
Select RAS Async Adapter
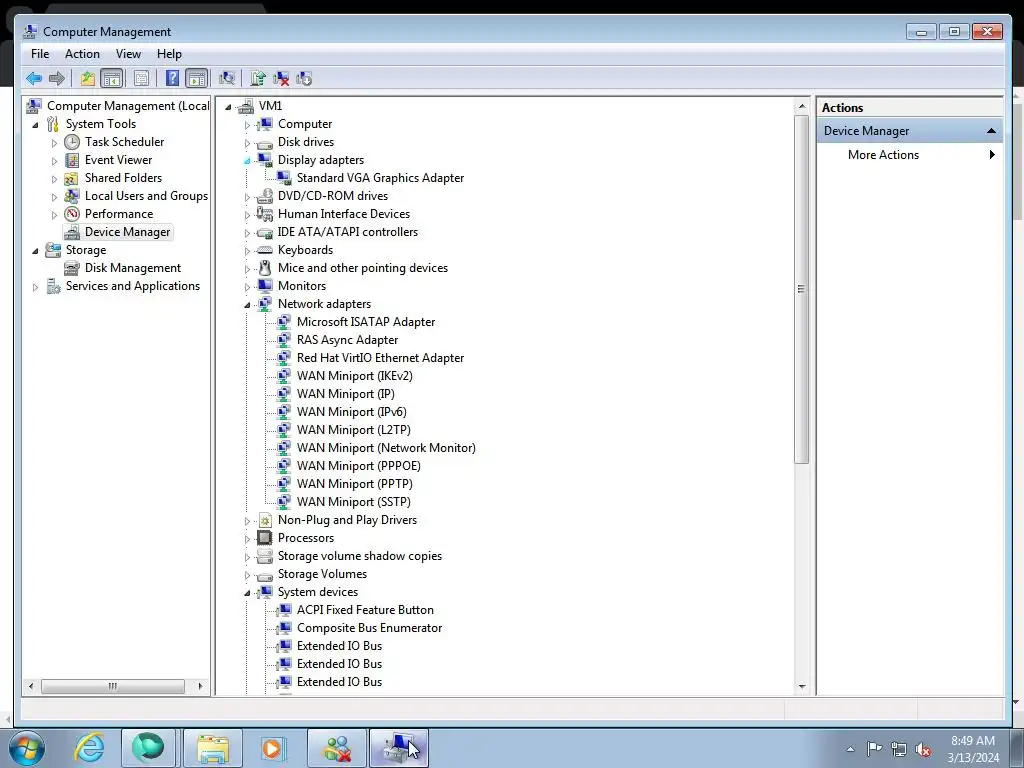coord(347,340)
